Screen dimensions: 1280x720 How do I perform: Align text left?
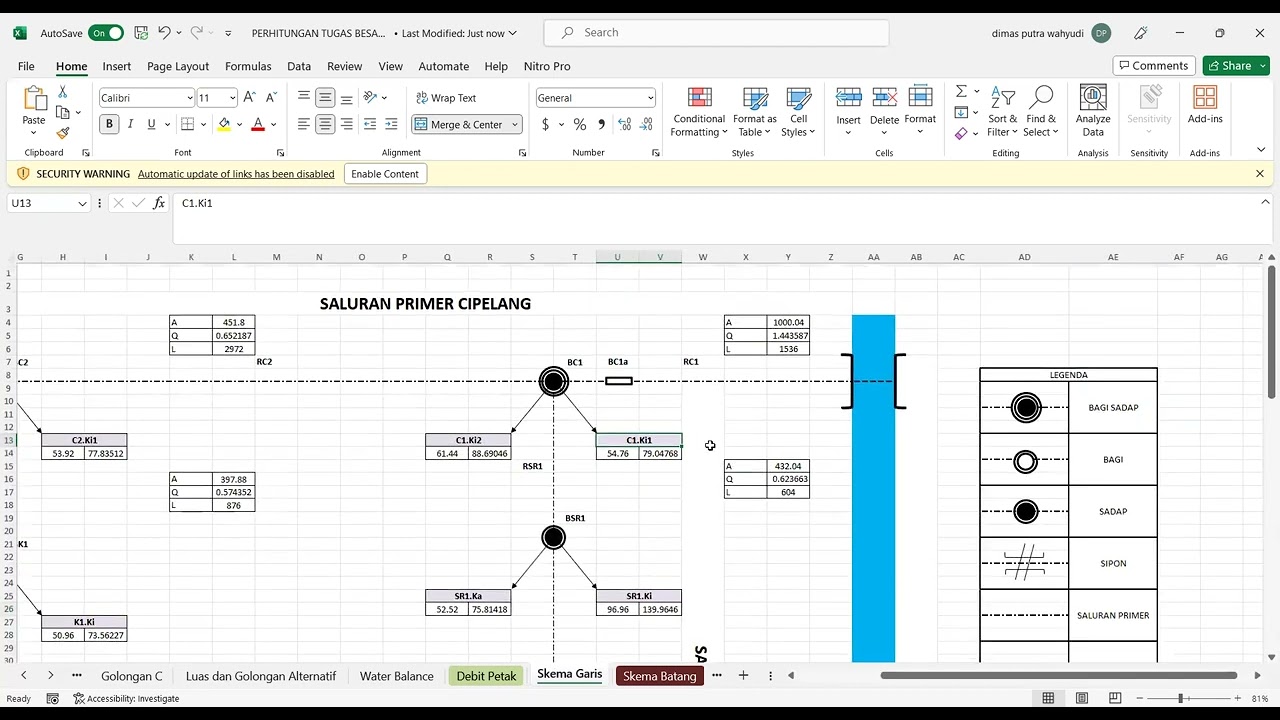[304, 124]
